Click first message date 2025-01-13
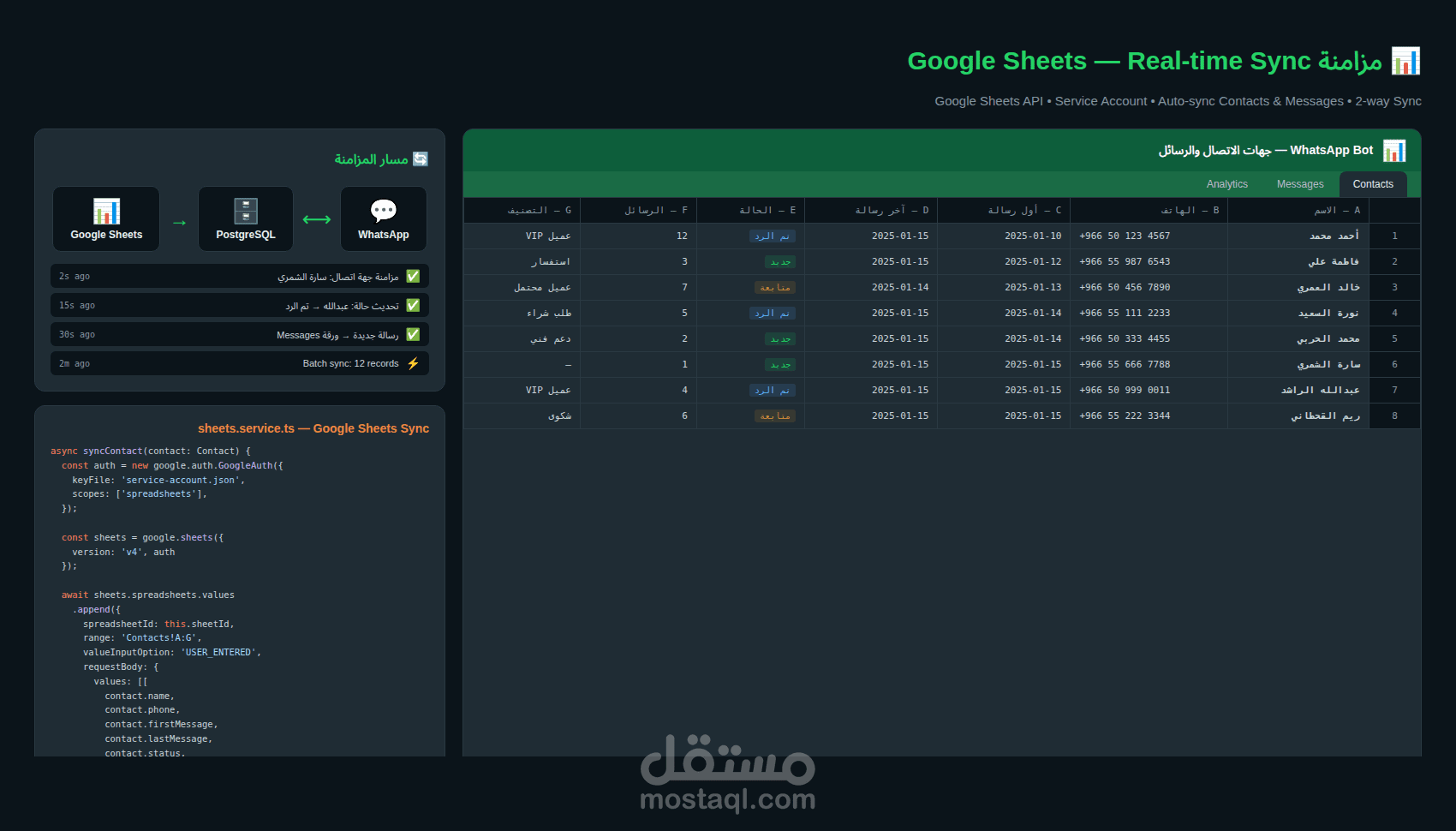The image size is (1456, 831). (1004, 287)
